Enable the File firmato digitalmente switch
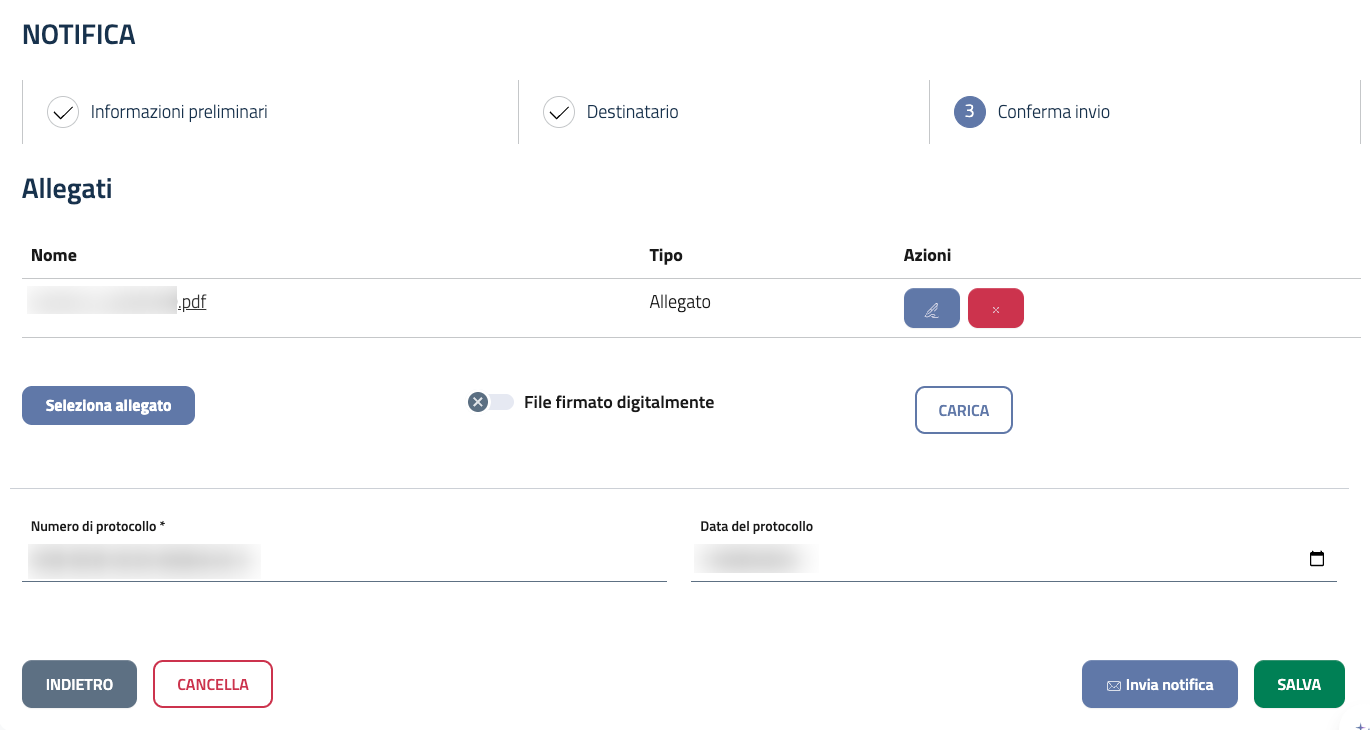Image resolution: width=1370 pixels, height=730 pixels. coord(491,402)
